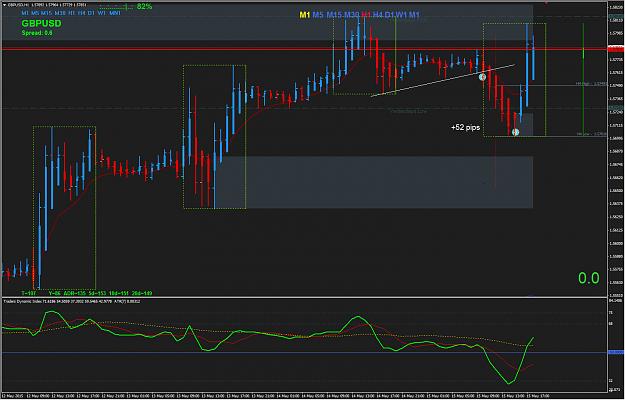Select the upper trade marker circle on the trendline
This screenshot has width=625, height=400.
[x=482, y=76]
